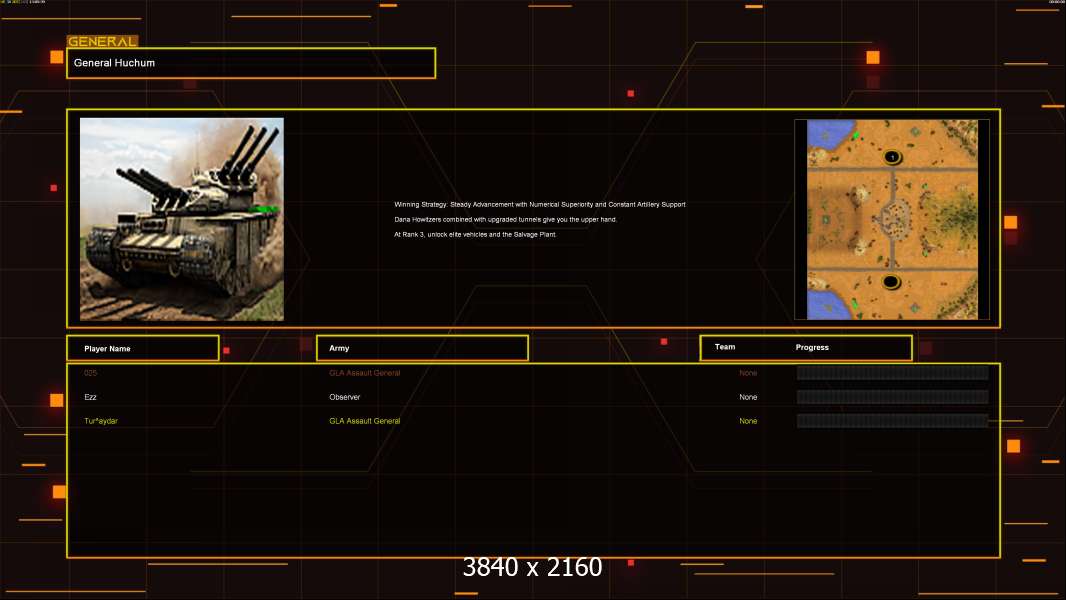Click the progress bar in the 025 row
The width and height of the screenshot is (1066, 600).
[x=892, y=372]
